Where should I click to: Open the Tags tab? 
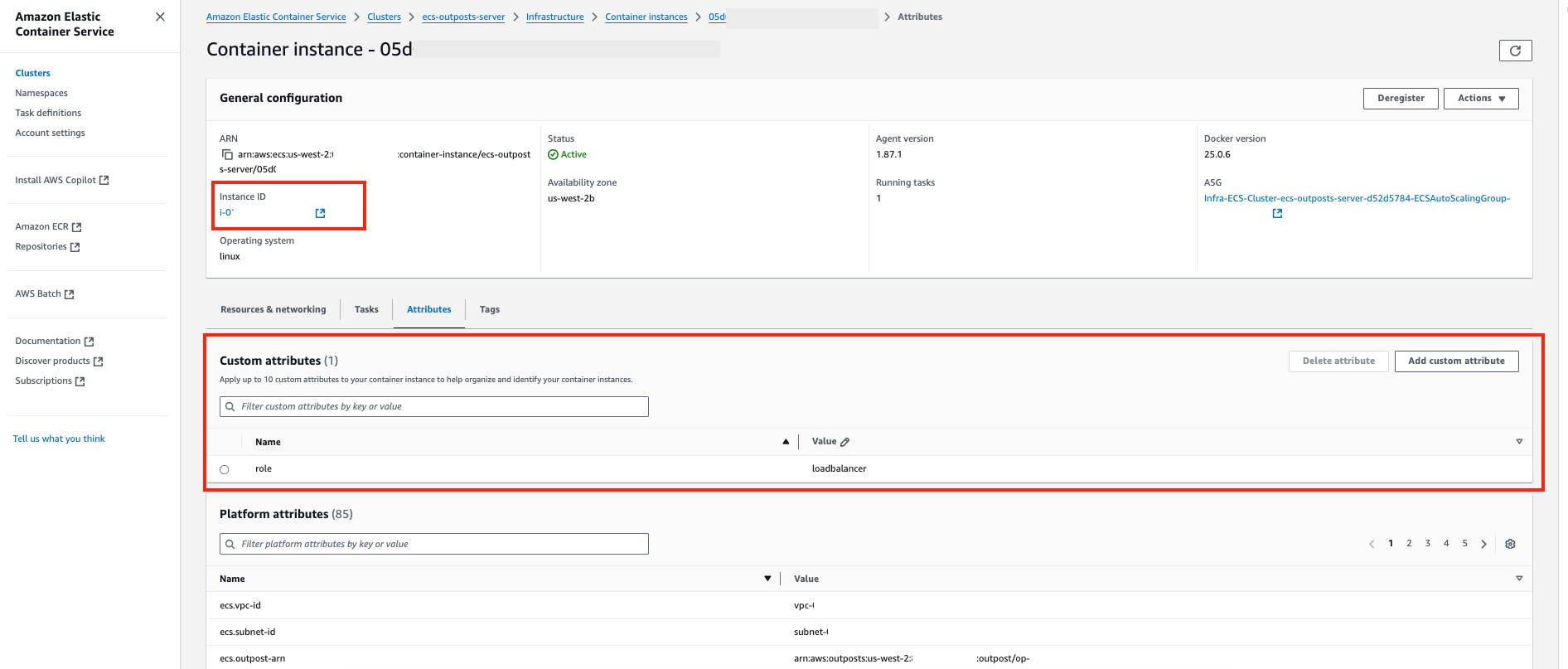point(490,309)
